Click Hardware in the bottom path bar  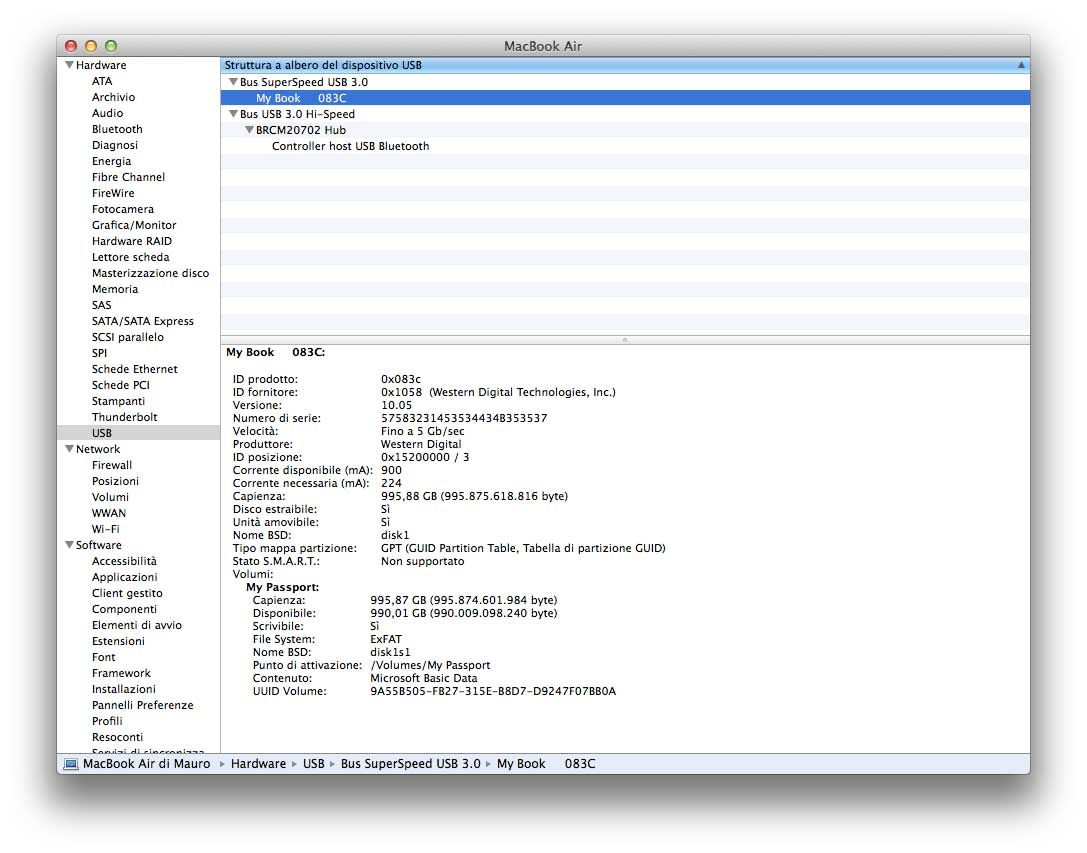258,764
